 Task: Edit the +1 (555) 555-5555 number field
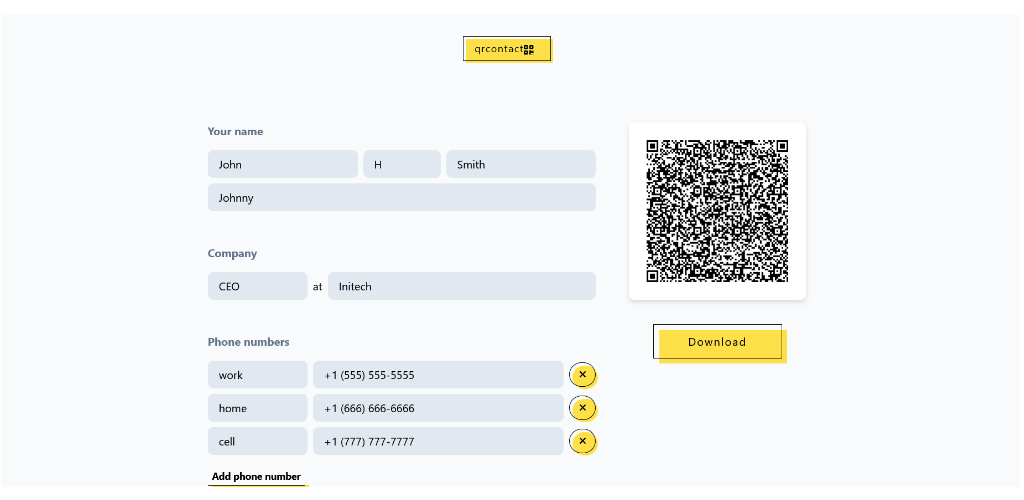pyautogui.click(x=438, y=375)
